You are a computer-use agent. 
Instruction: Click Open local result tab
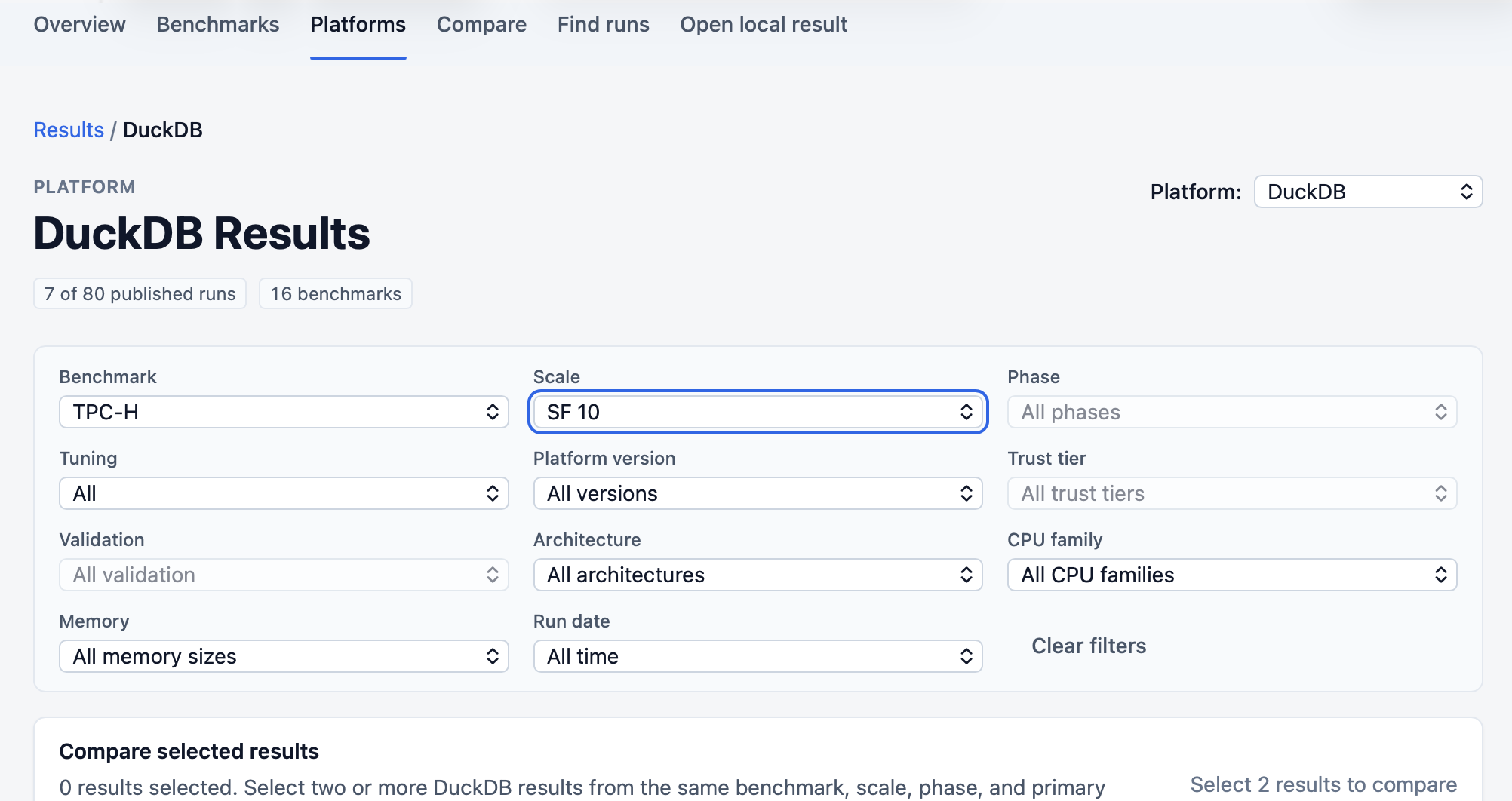point(764,24)
